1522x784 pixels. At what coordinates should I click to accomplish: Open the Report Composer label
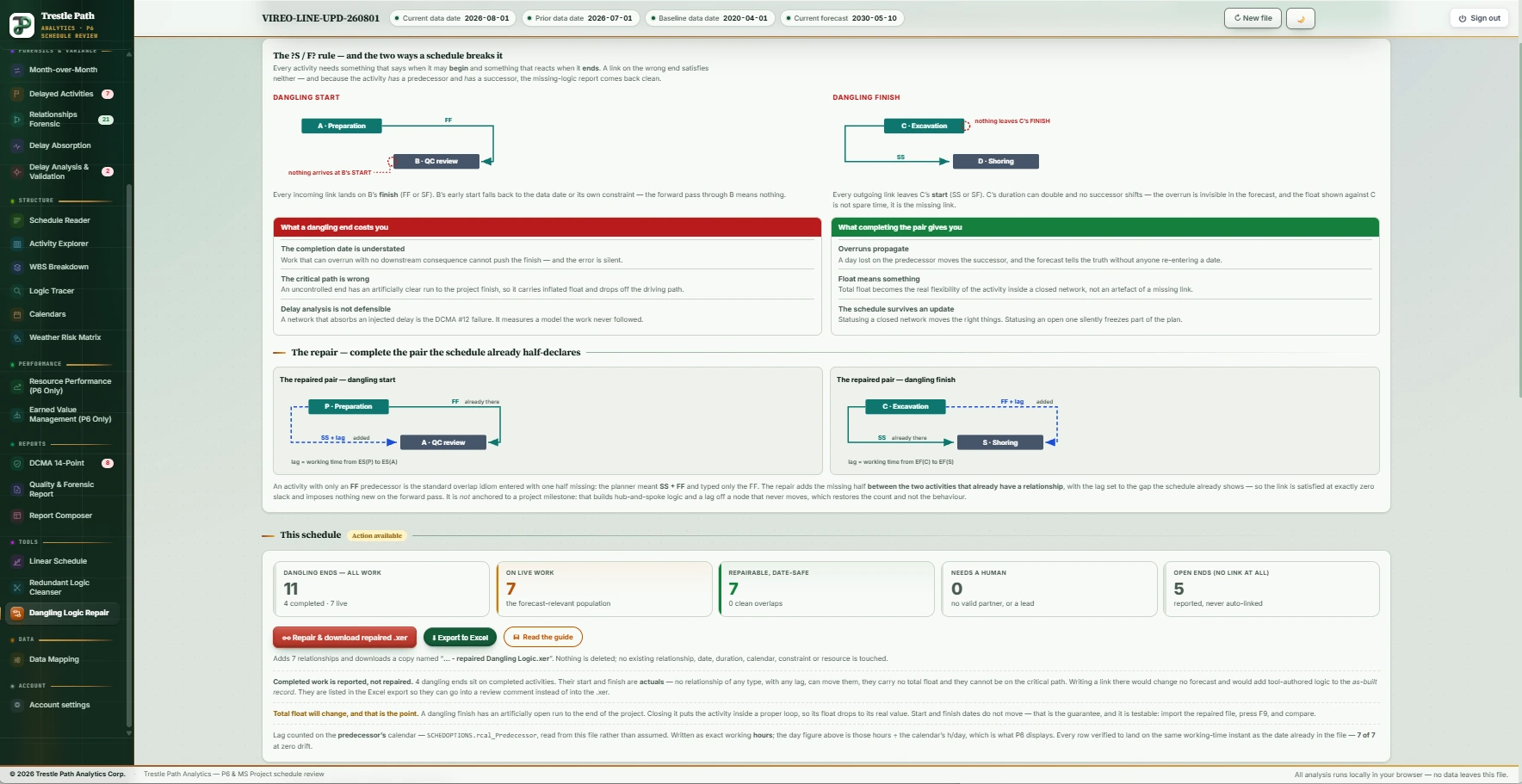coord(60,516)
